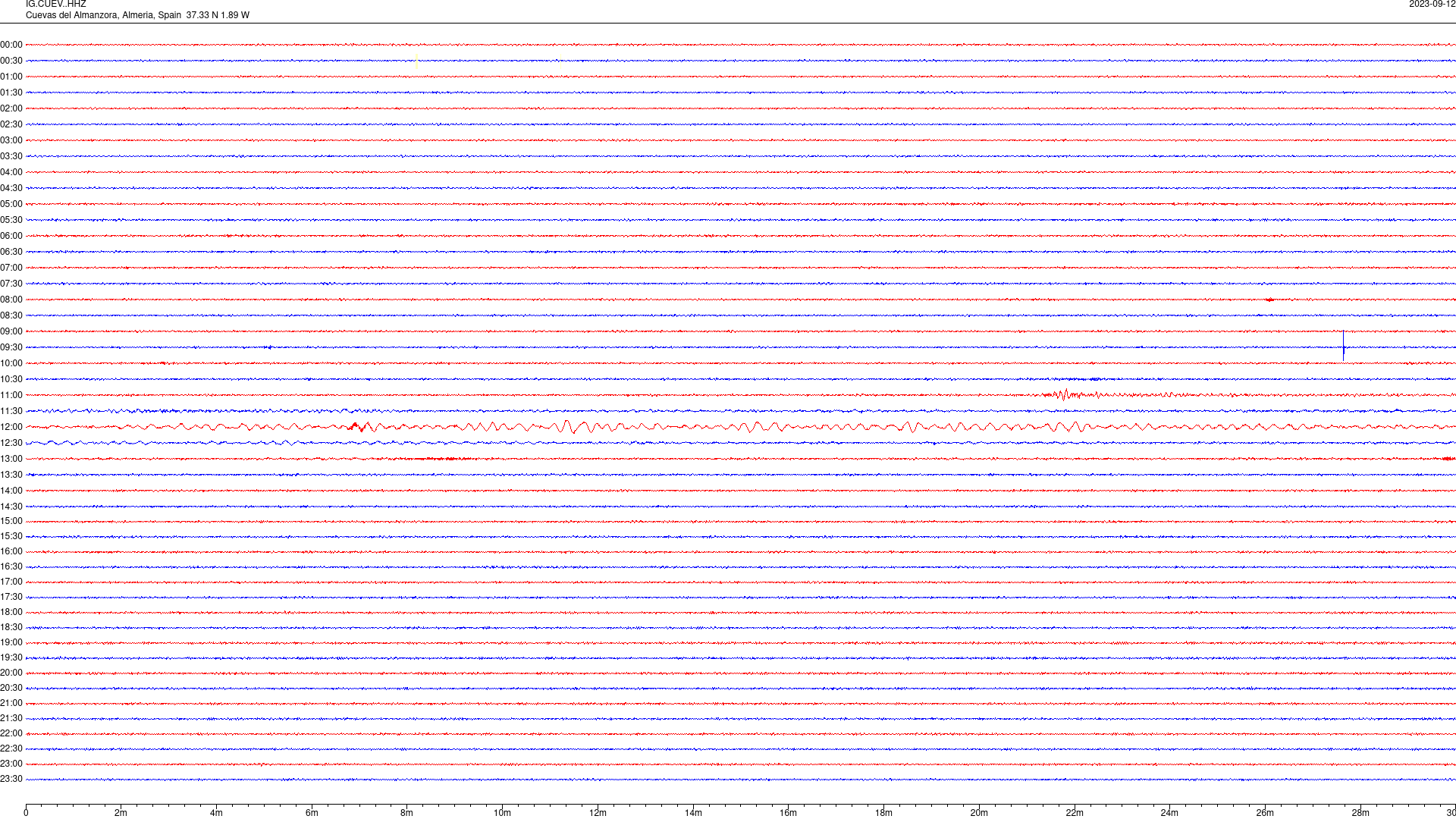Click the 28m tick on time axis
Screen dimensions: 1456x819
click(1360, 812)
